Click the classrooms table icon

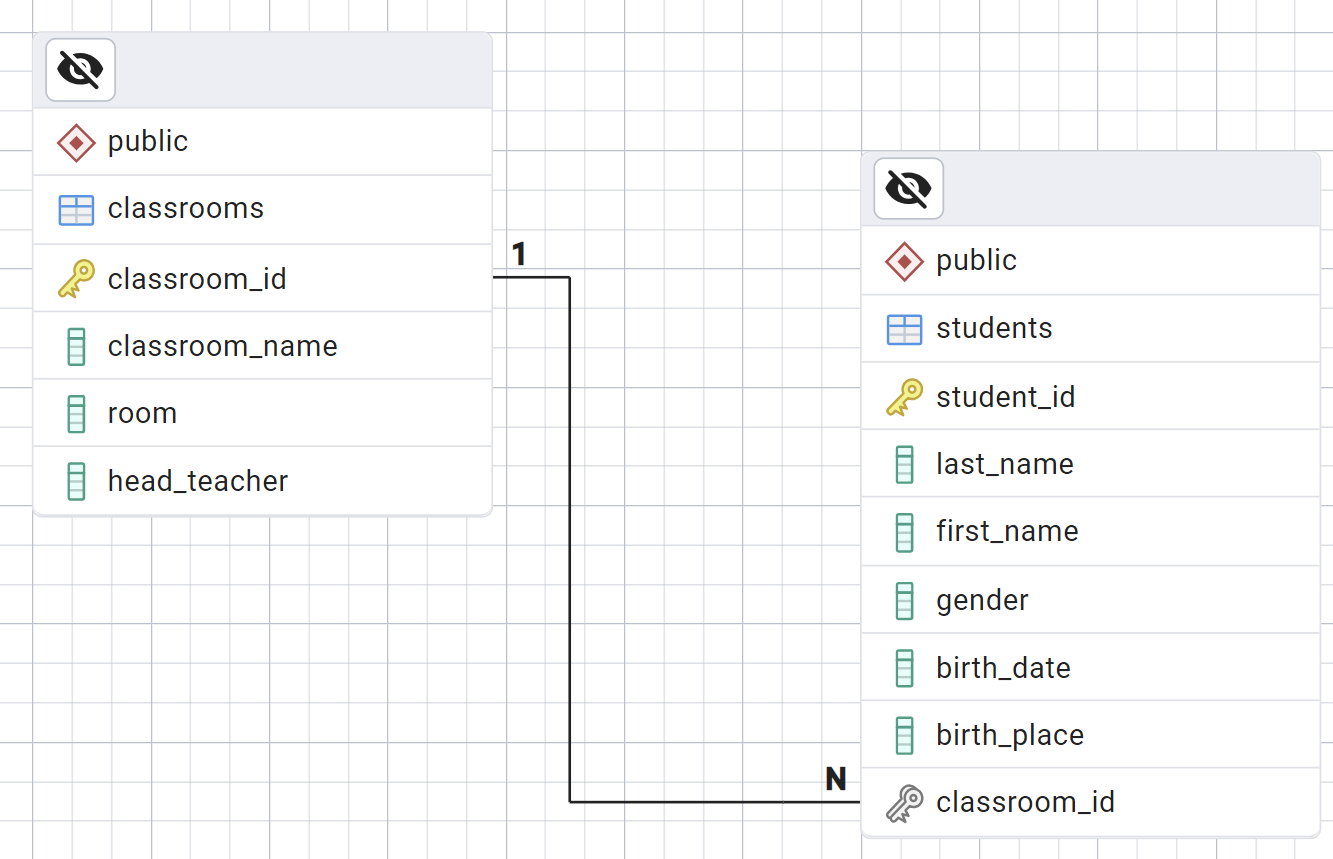(76, 210)
